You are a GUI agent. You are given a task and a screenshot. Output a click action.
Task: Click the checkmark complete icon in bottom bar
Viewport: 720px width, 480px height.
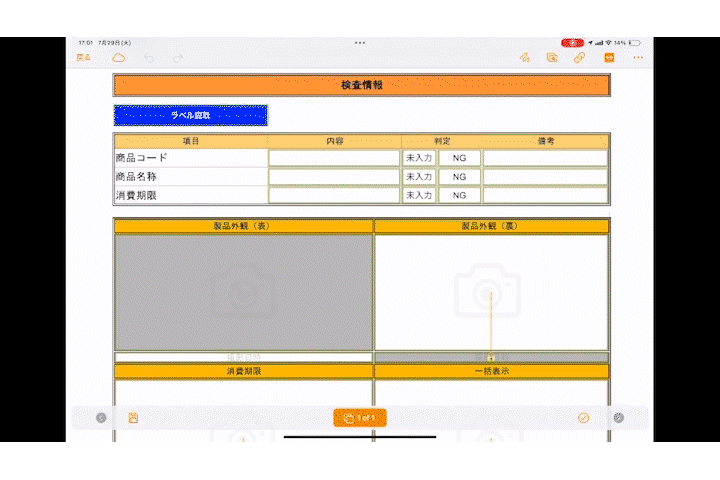(584, 418)
